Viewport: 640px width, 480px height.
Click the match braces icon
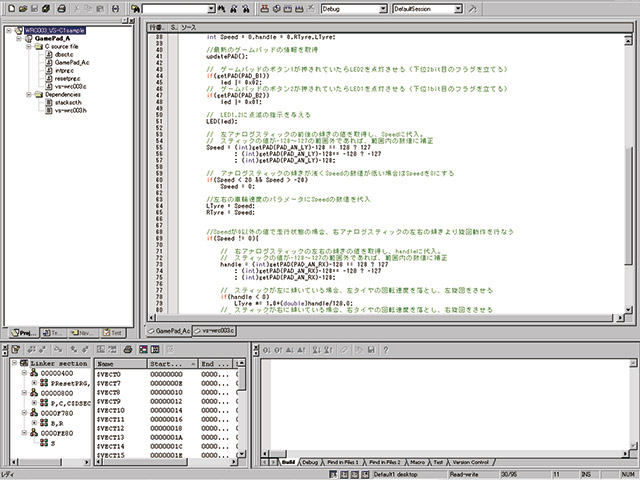tap(116, 8)
